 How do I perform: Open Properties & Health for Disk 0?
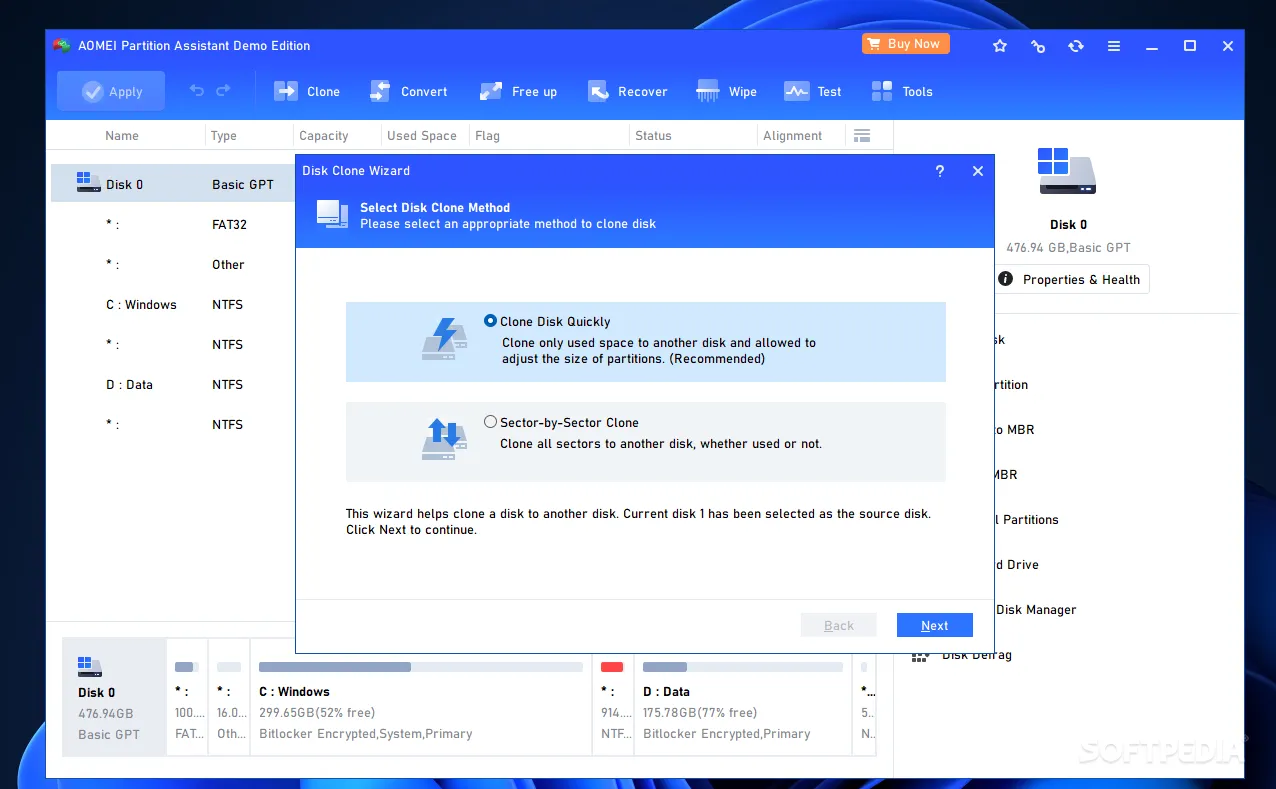1071,280
